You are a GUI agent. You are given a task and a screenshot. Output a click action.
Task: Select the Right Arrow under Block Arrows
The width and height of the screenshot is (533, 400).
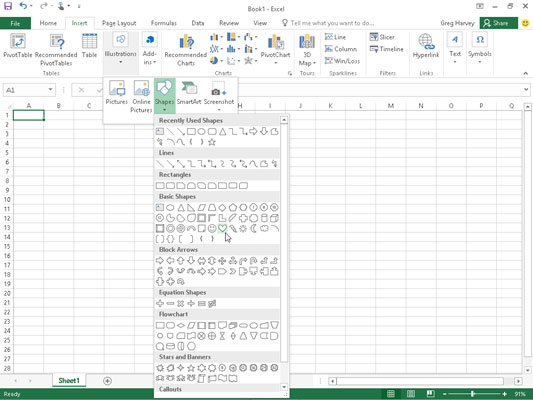160,261
